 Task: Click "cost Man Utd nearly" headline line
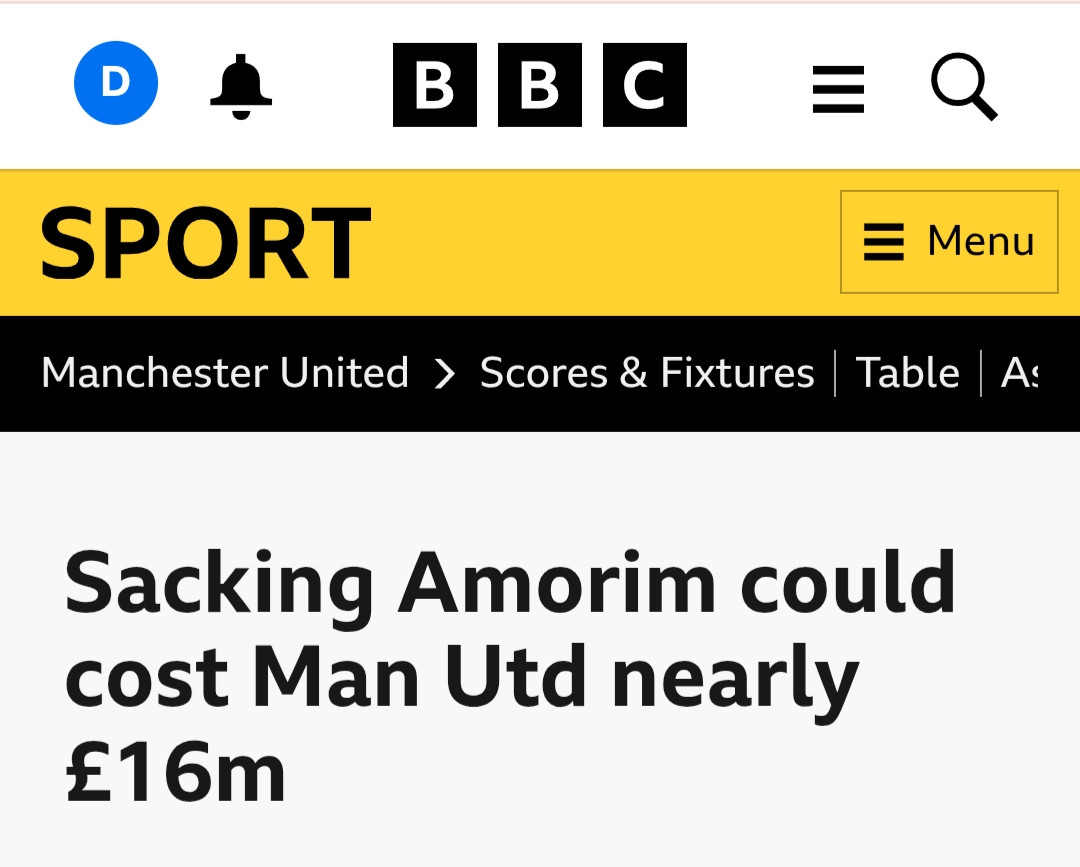pos(462,679)
